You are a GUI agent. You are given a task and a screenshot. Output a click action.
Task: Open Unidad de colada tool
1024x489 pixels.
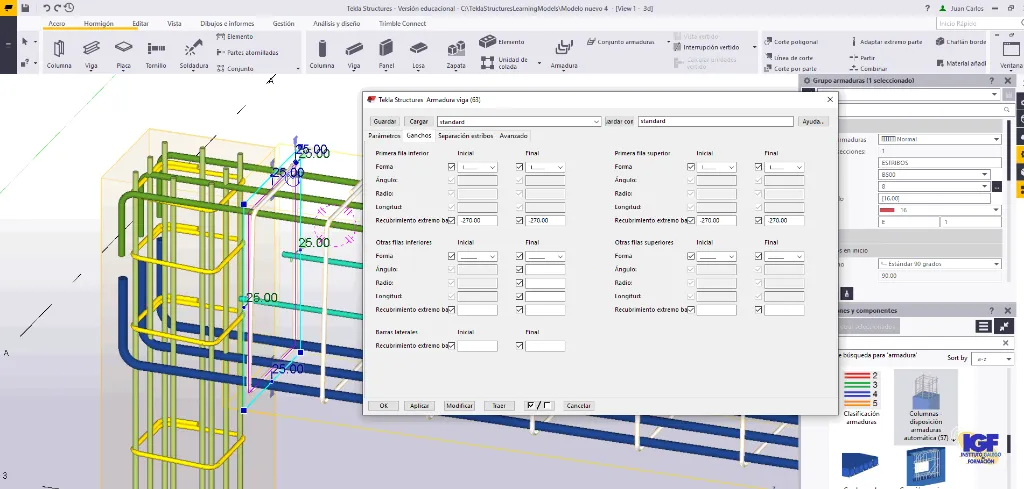(504, 63)
